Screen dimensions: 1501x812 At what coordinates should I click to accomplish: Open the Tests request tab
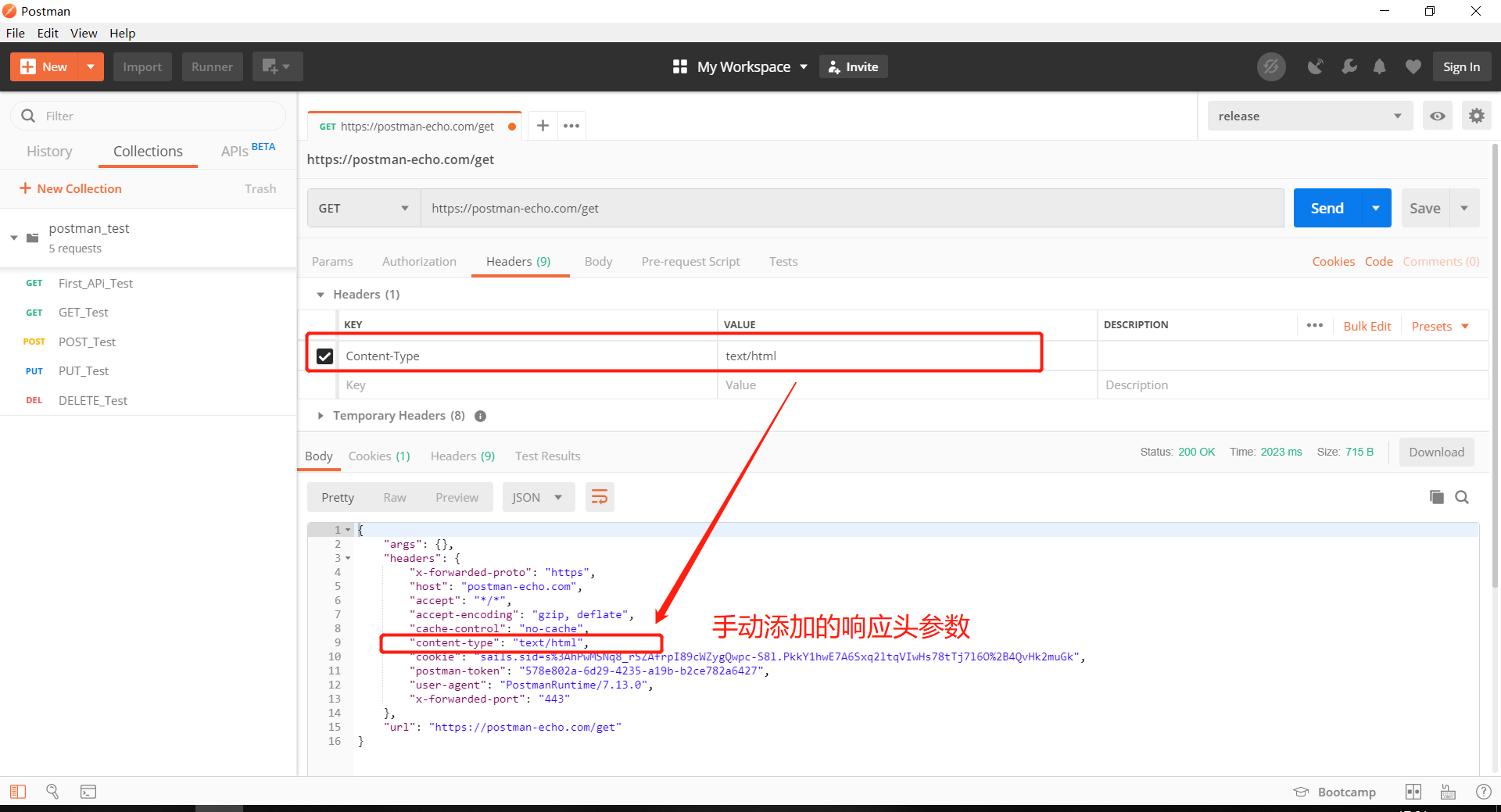pyautogui.click(x=783, y=261)
